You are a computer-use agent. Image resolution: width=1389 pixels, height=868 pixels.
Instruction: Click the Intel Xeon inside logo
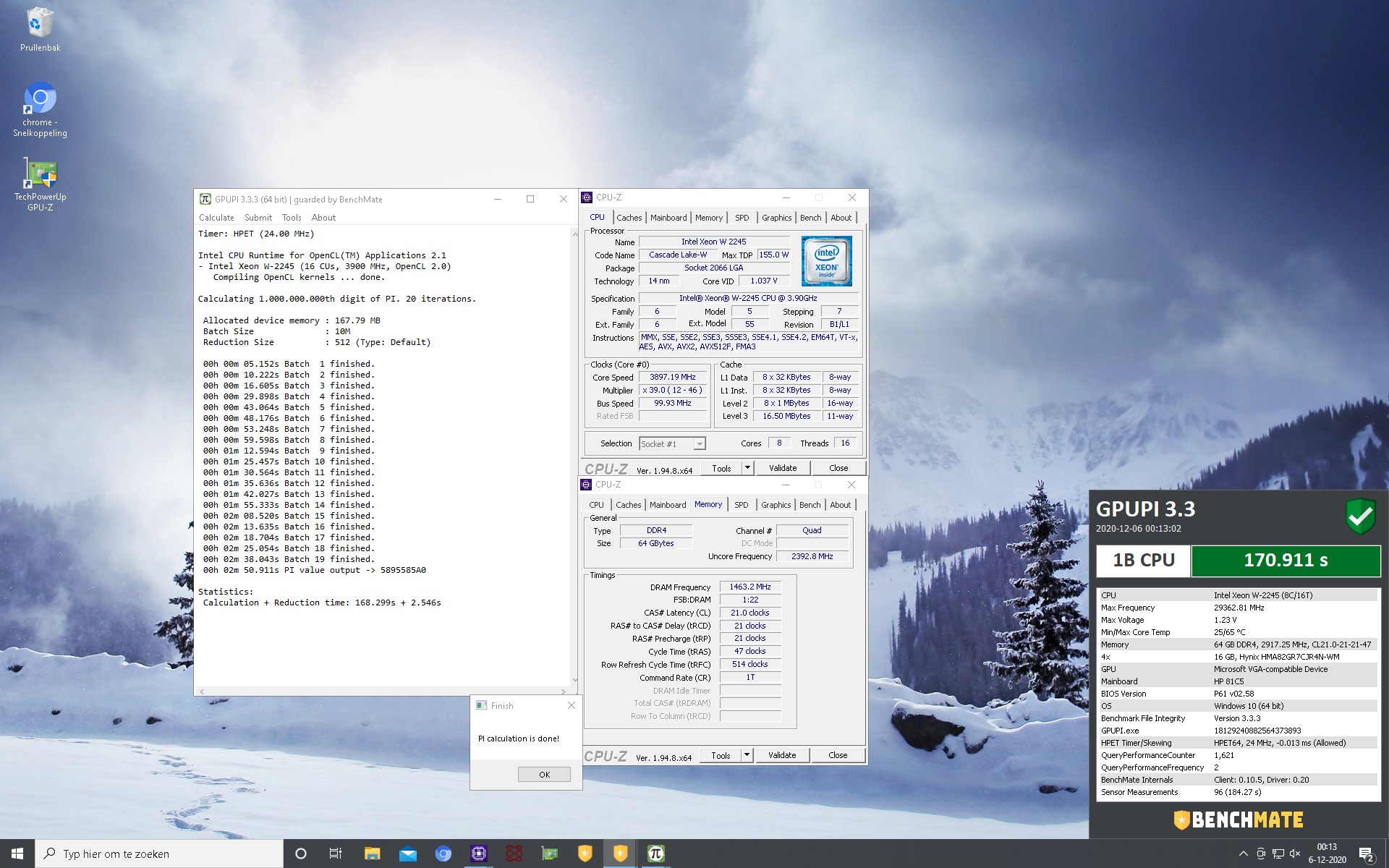point(826,261)
